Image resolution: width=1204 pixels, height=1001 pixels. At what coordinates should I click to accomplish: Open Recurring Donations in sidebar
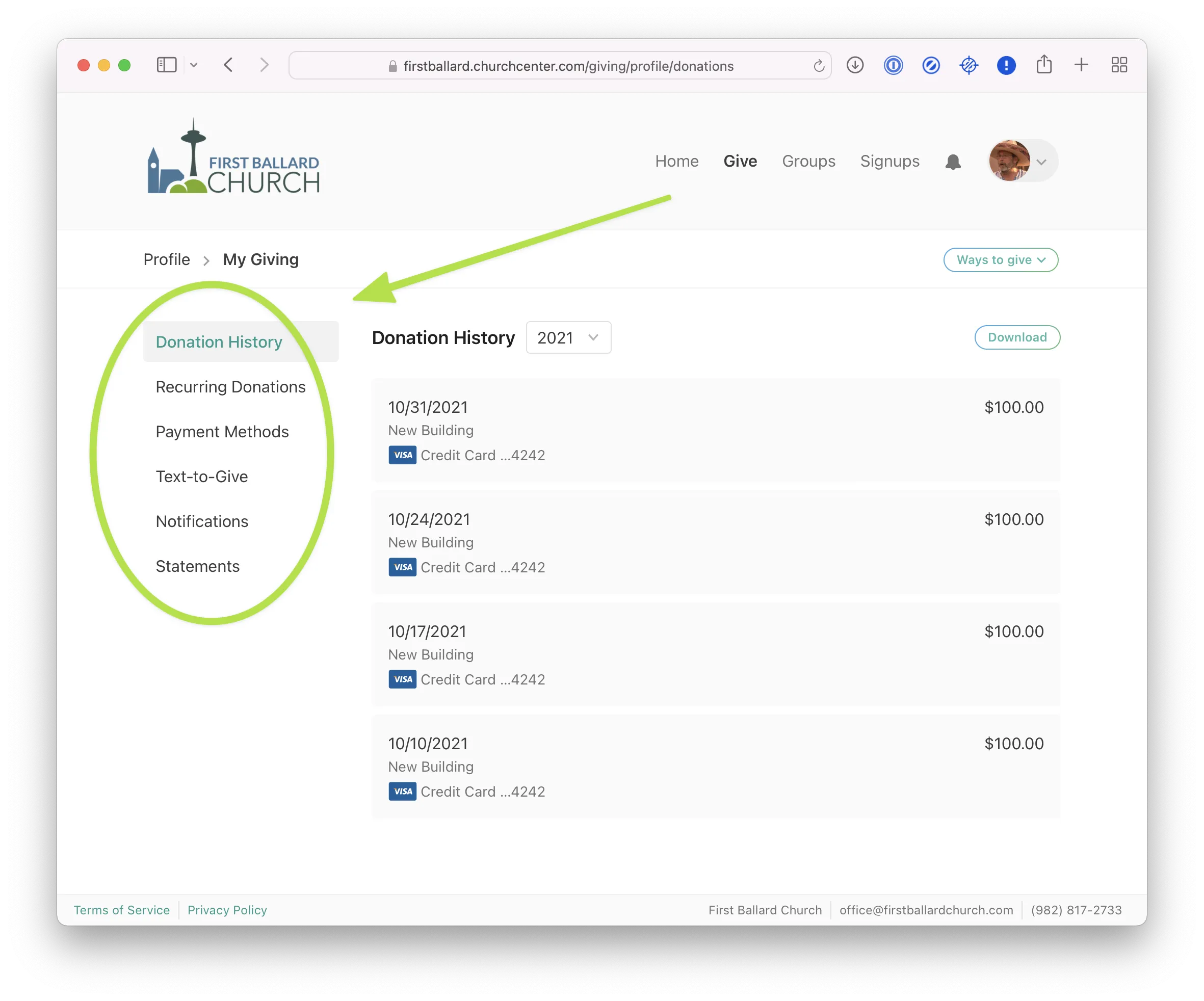click(230, 387)
